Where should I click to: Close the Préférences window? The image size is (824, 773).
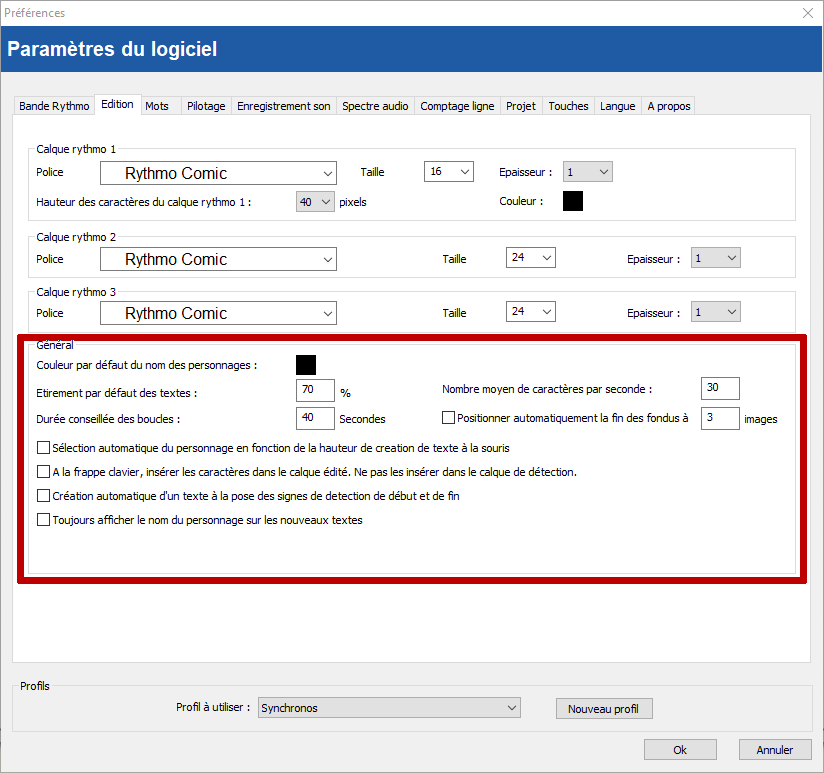point(807,13)
